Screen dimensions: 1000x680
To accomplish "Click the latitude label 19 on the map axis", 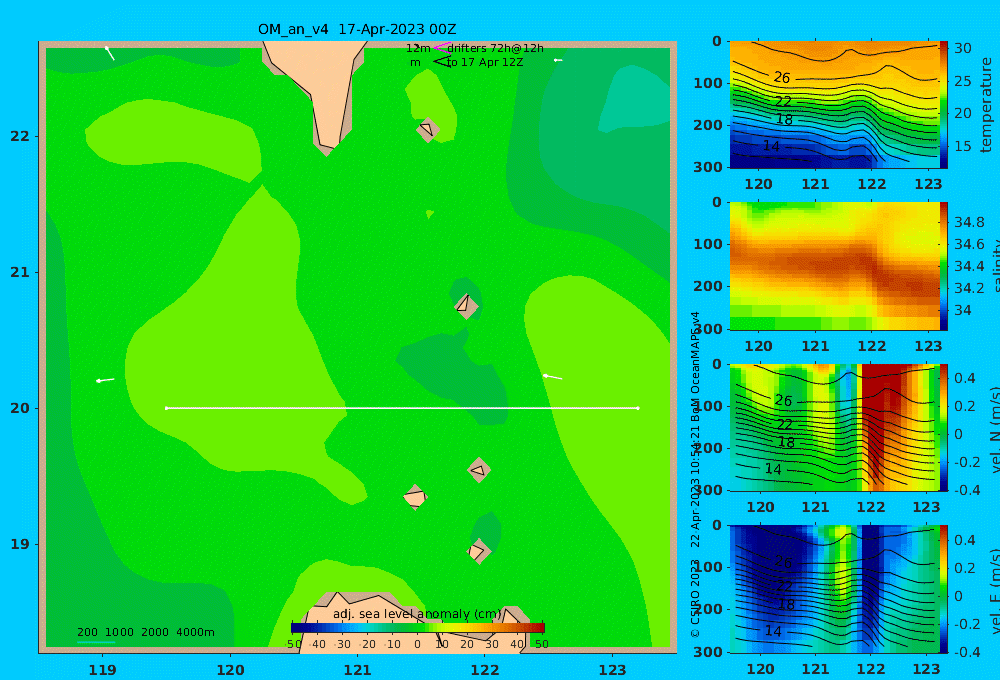I will pyautogui.click(x=20, y=544).
